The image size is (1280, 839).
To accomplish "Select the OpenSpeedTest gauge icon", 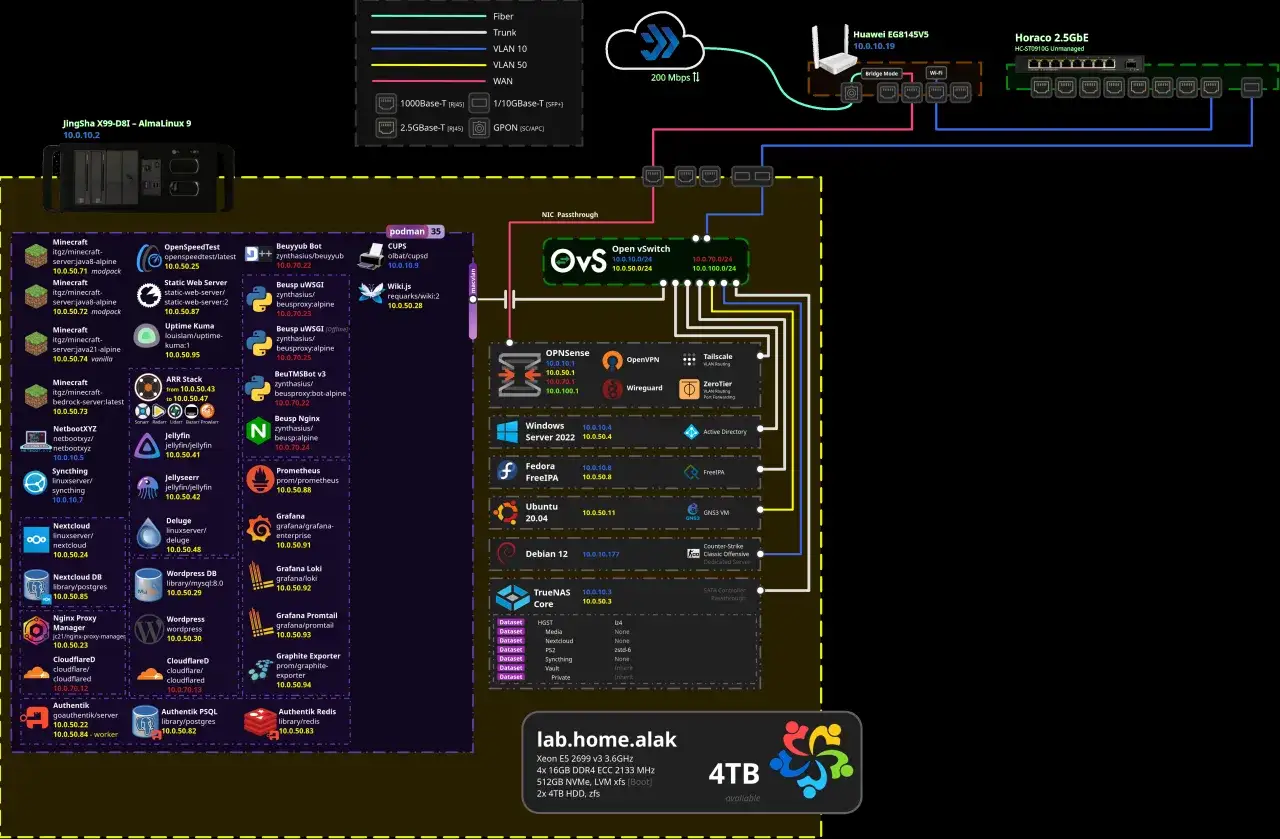I will pos(149,257).
